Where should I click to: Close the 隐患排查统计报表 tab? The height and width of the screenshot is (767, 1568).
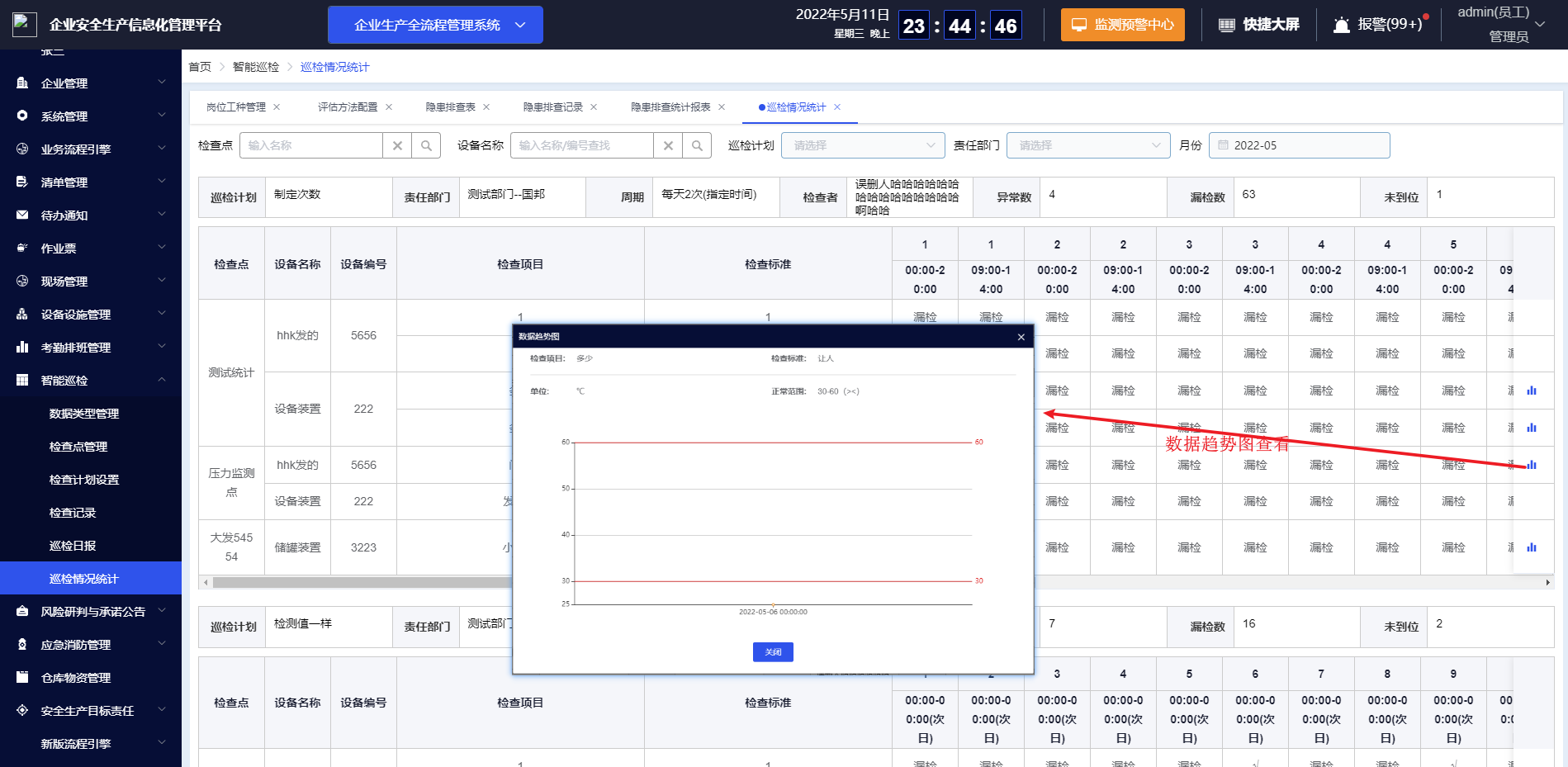point(722,107)
